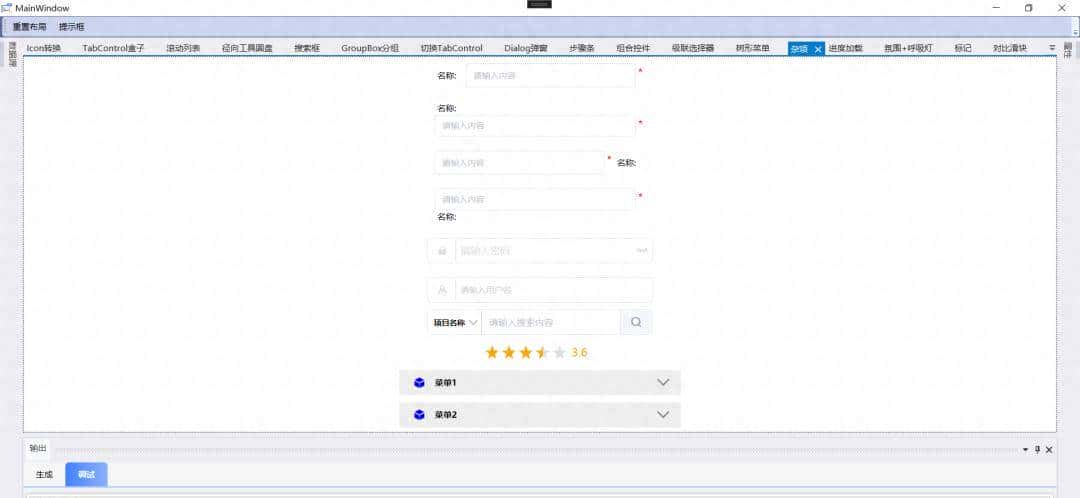Switch to the Dialog弹窗 tab
Screen dimensions: 1080x498
(526, 48)
